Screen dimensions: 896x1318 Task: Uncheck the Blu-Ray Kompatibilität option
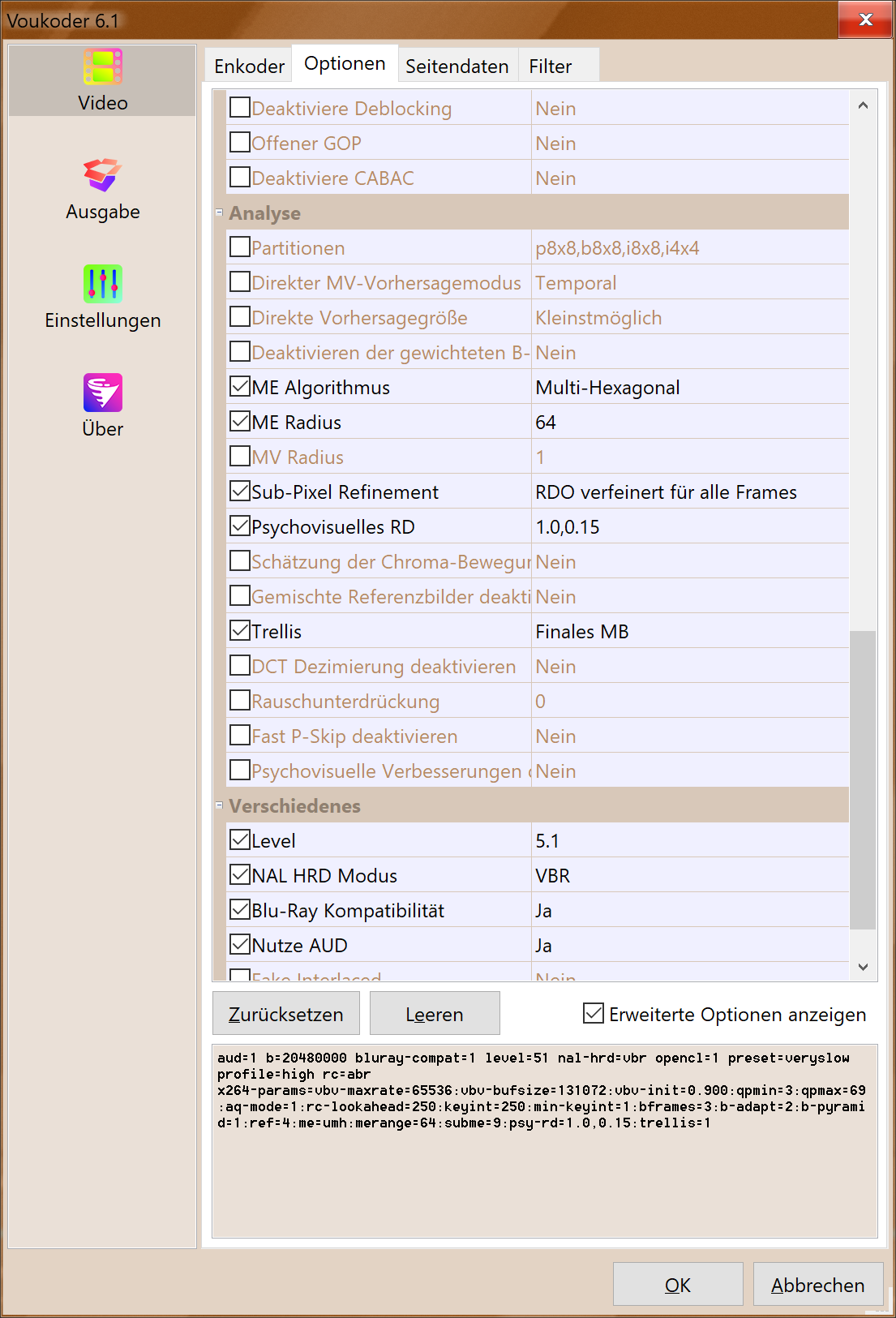tap(240, 909)
